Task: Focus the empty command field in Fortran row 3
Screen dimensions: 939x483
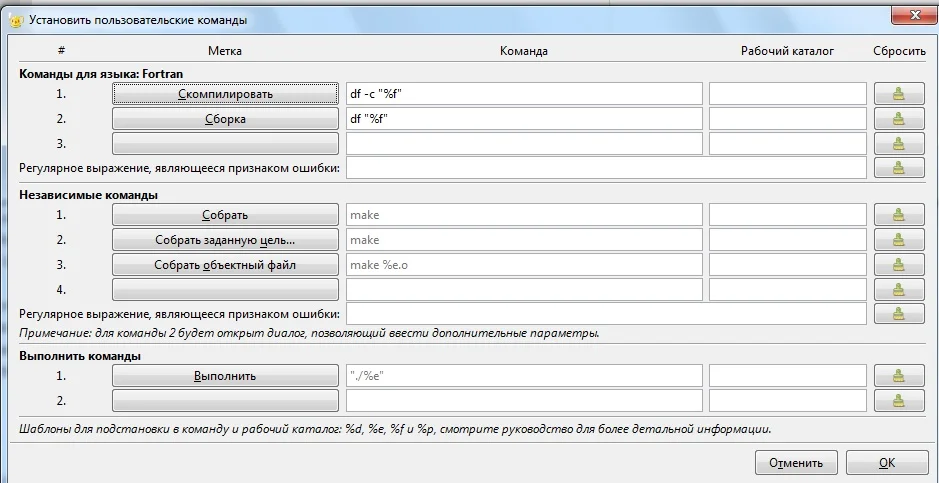Action: (x=524, y=144)
